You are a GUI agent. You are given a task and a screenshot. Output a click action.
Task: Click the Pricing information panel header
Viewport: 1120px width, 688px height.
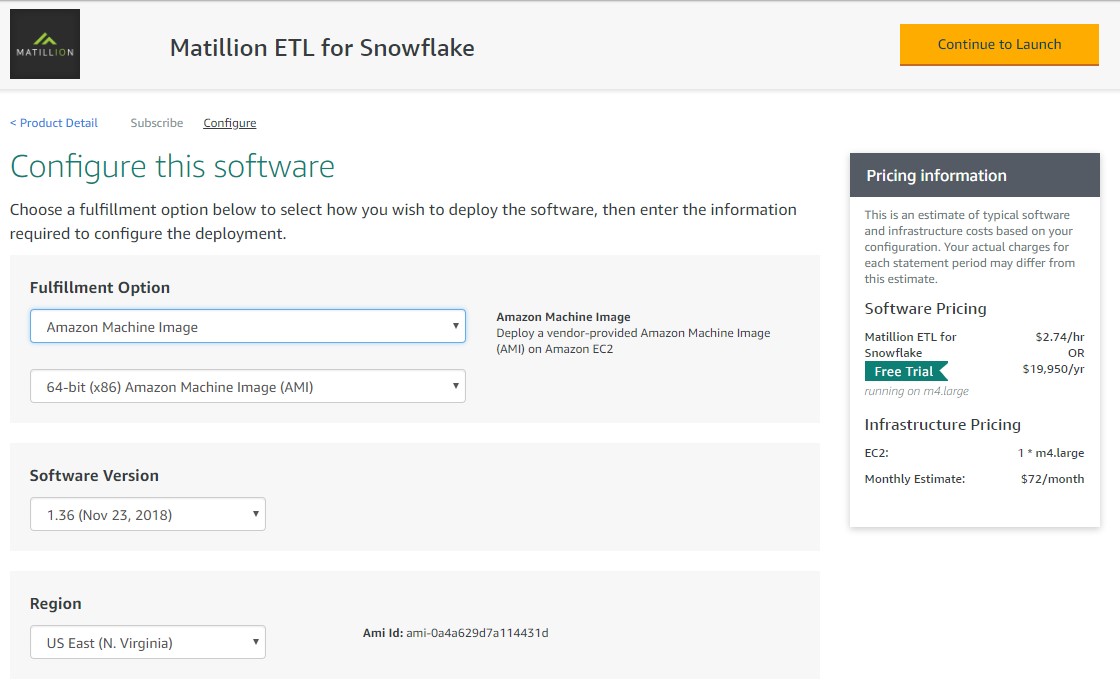(975, 175)
